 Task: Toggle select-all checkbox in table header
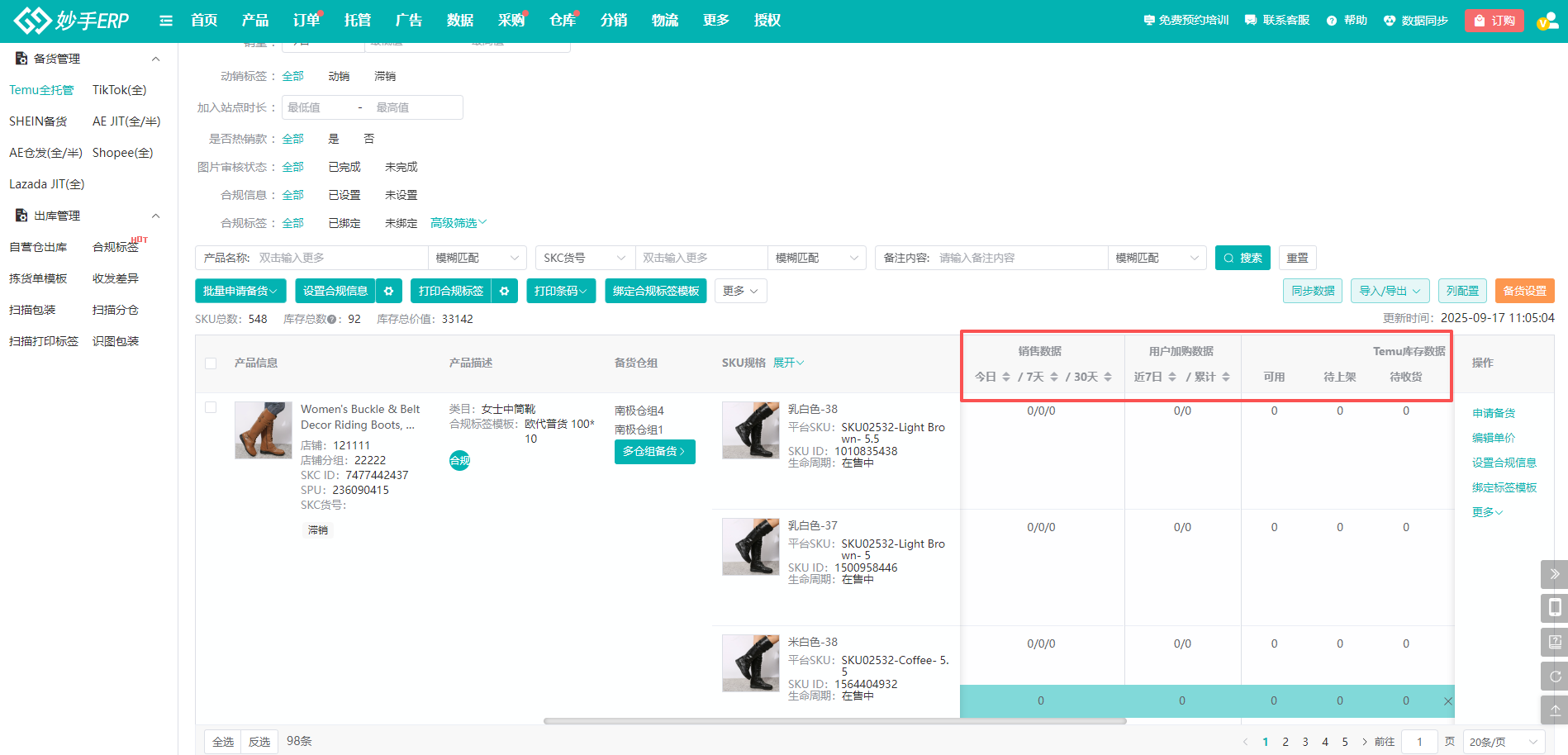(x=211, y=363)
